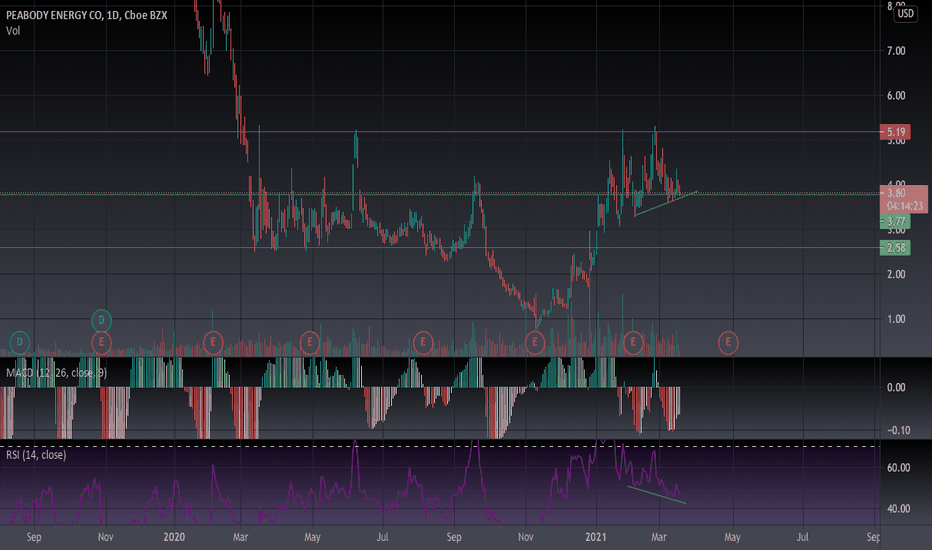Click the 60.00 RSI axis label
The height and width of the screenshot is (550, 932).
point(898,468)
